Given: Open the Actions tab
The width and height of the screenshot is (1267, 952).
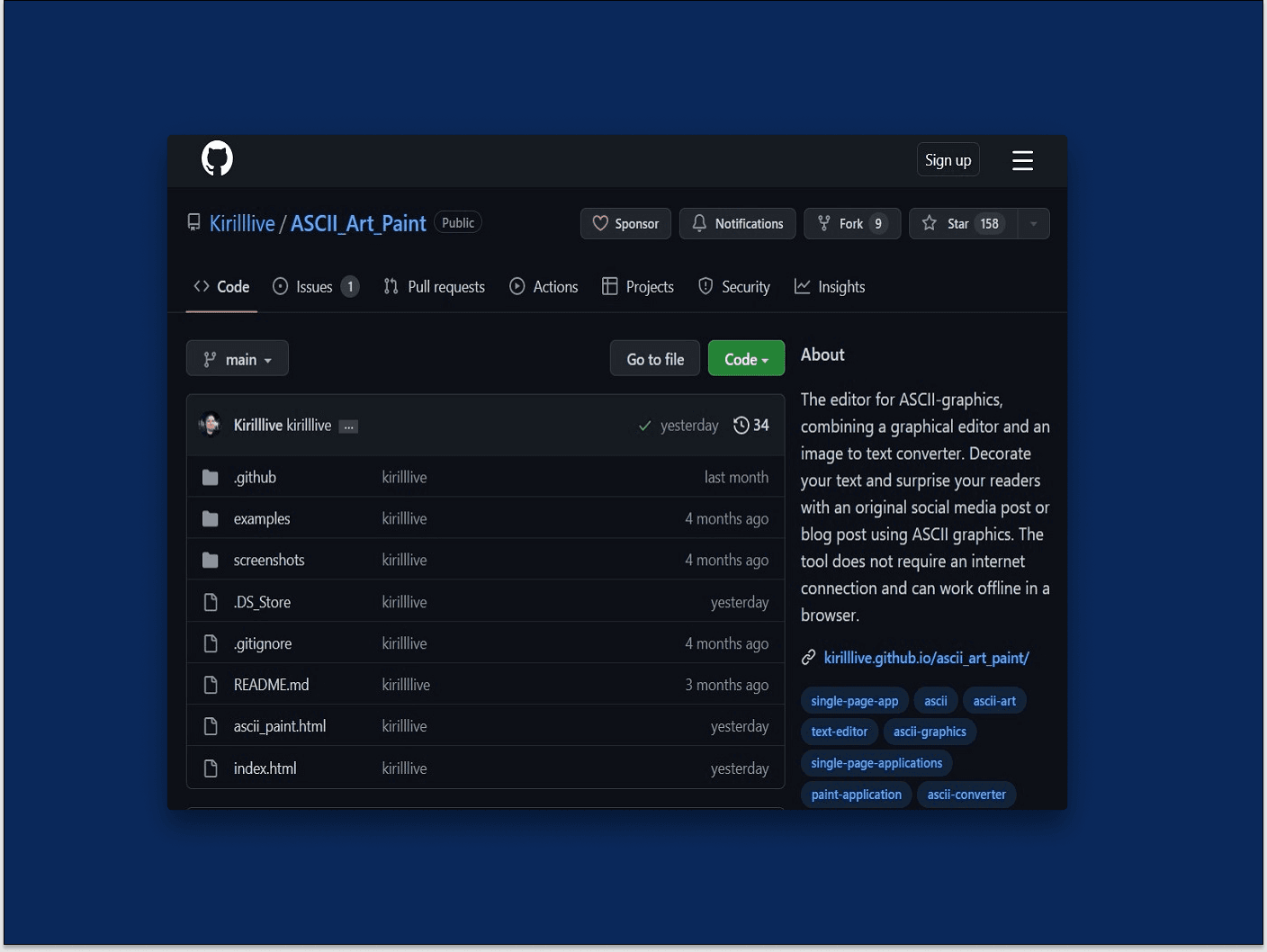Looking at the screenshot, I should (544, 287).
